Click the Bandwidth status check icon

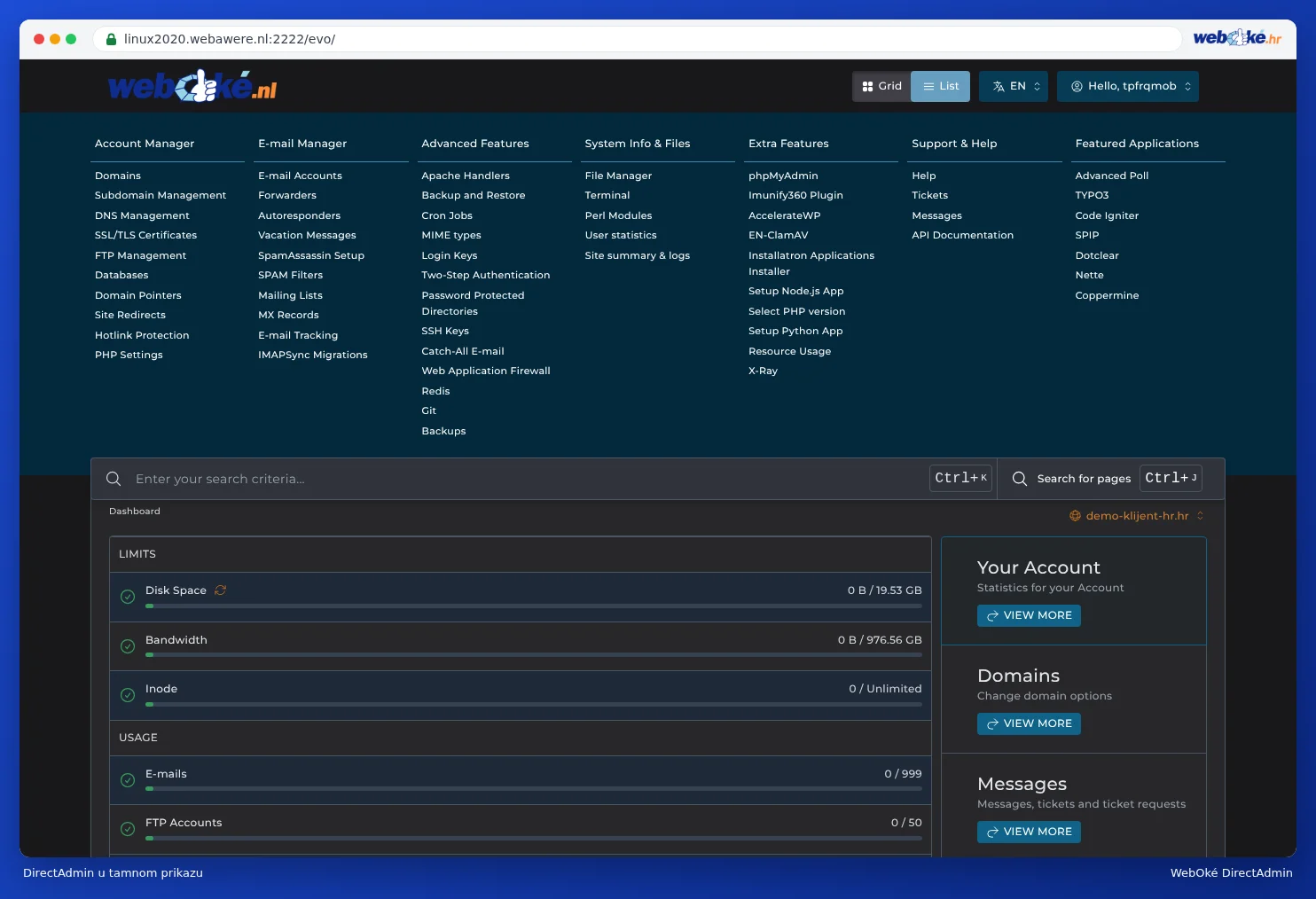tap(128, 646)
